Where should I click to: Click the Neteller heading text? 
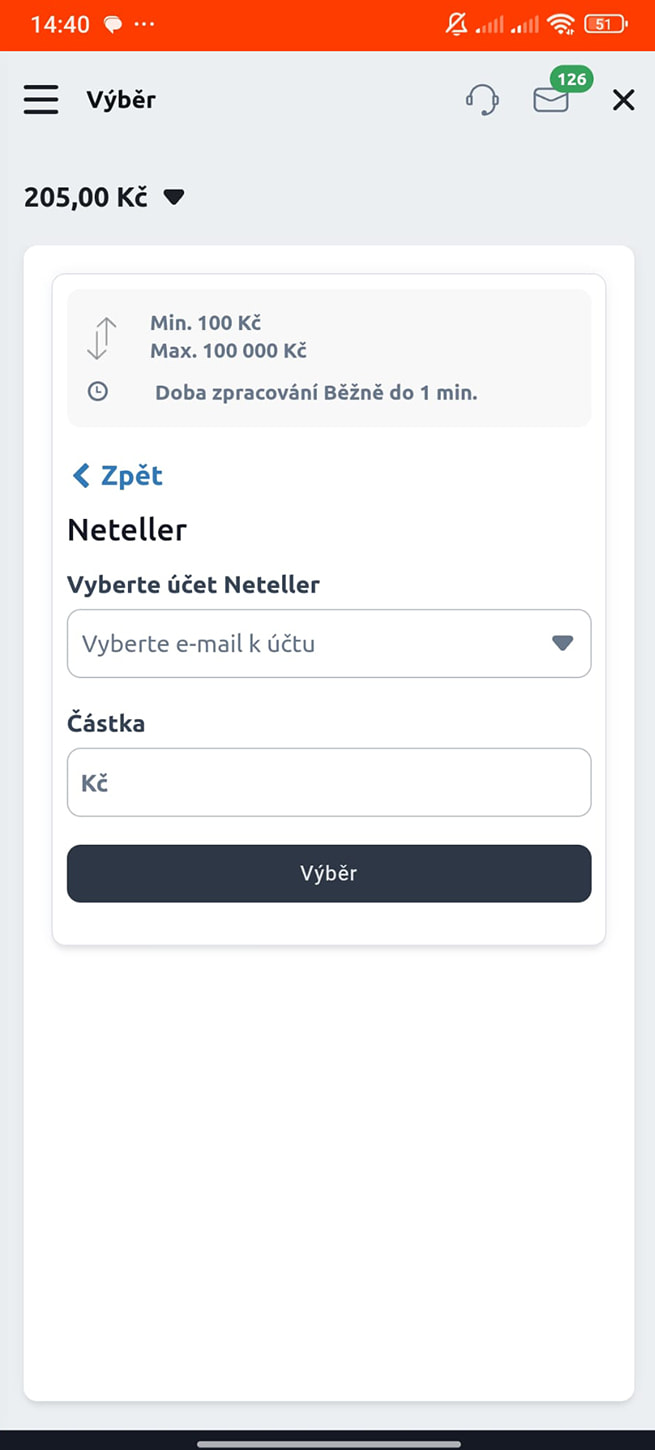coord(127,530)
